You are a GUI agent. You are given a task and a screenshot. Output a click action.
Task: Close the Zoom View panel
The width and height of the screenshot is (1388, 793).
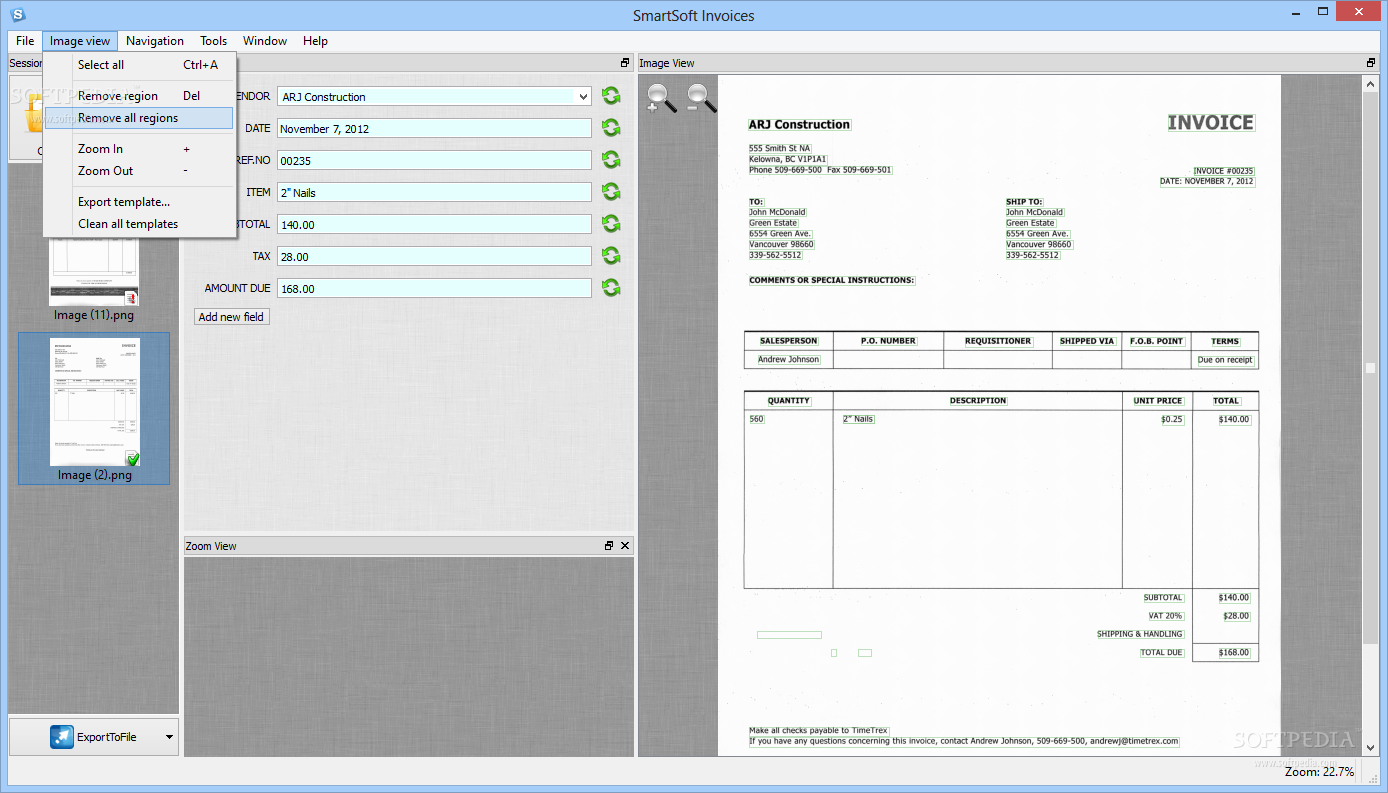coord(625,546)
